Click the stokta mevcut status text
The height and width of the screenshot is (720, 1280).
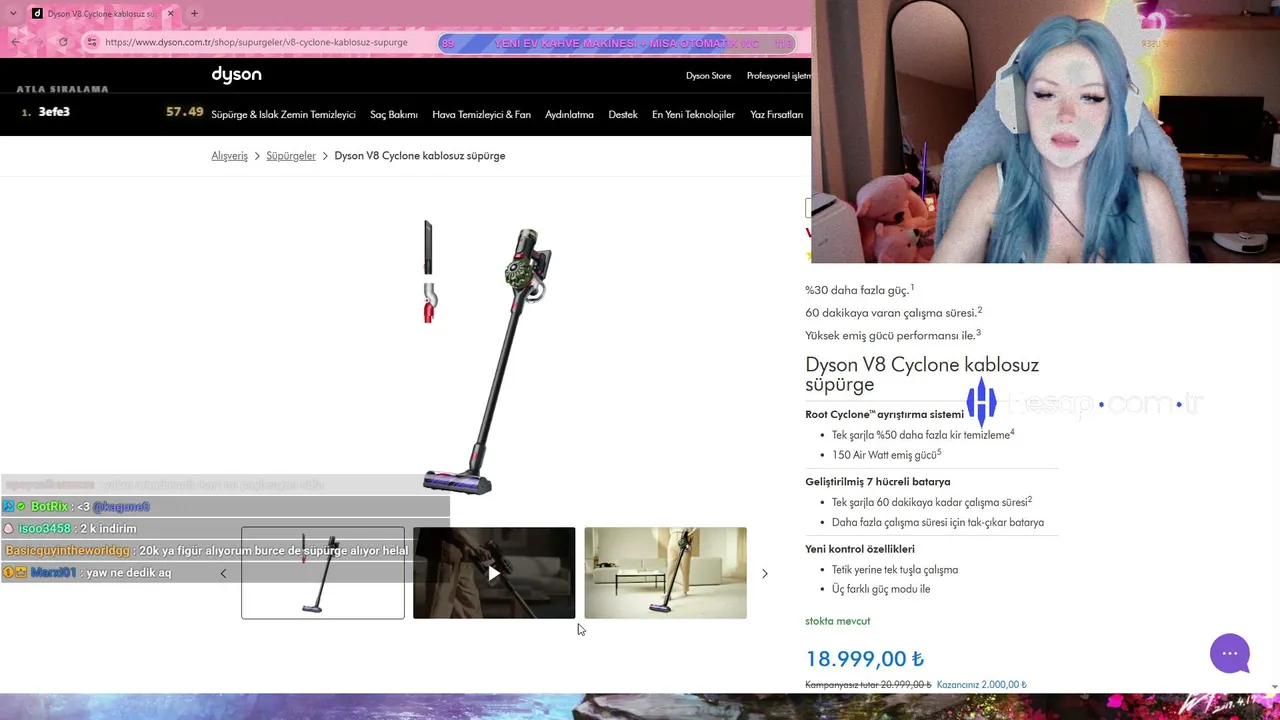click(x=837, y=621)
